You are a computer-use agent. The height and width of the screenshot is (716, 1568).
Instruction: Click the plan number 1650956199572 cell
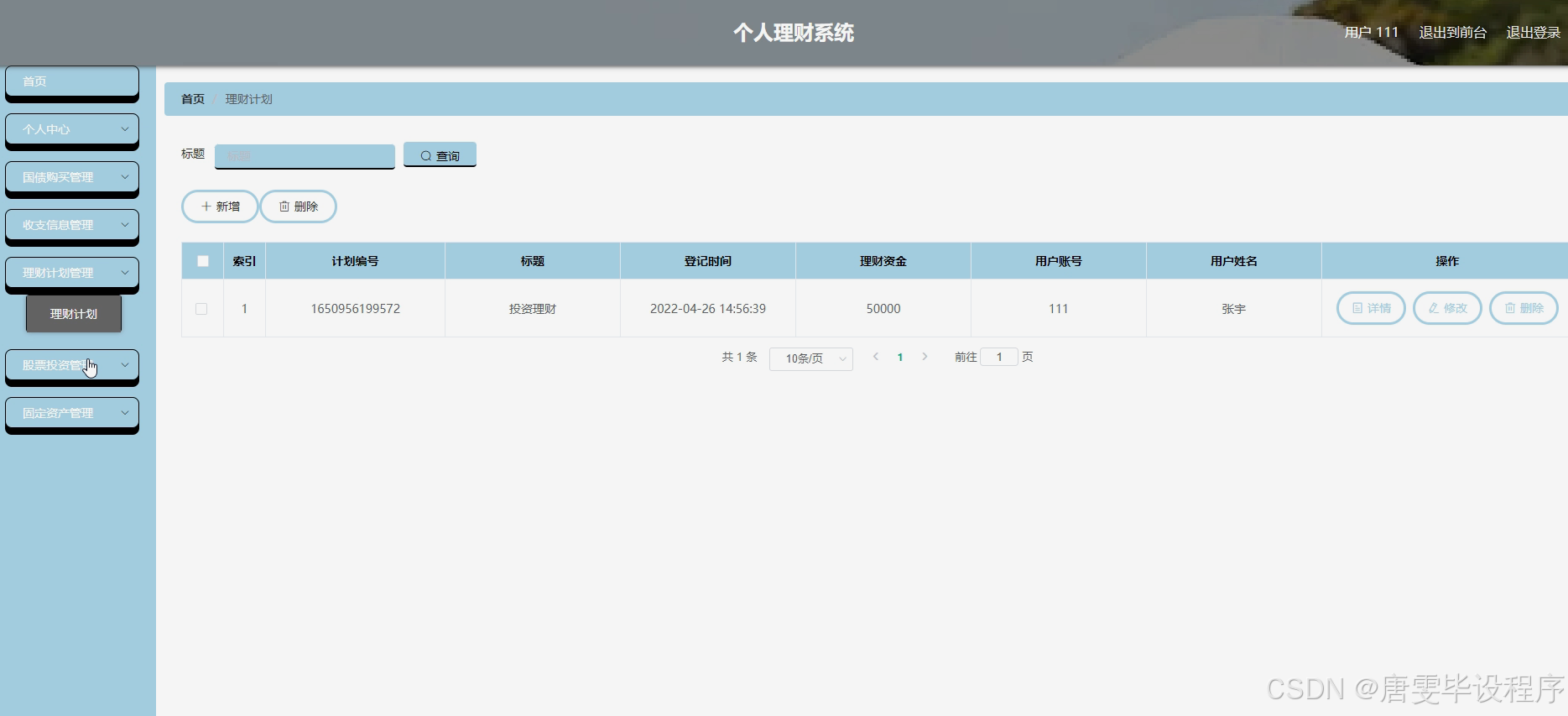tap(355, 309)
